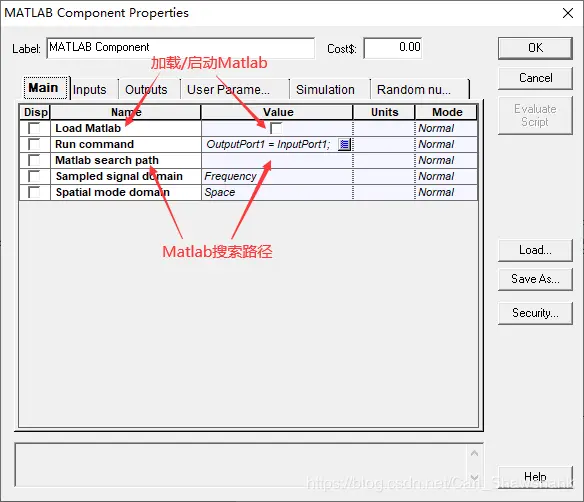
Task: Open the Random numbers tab
Action: [x=419, y=89]
